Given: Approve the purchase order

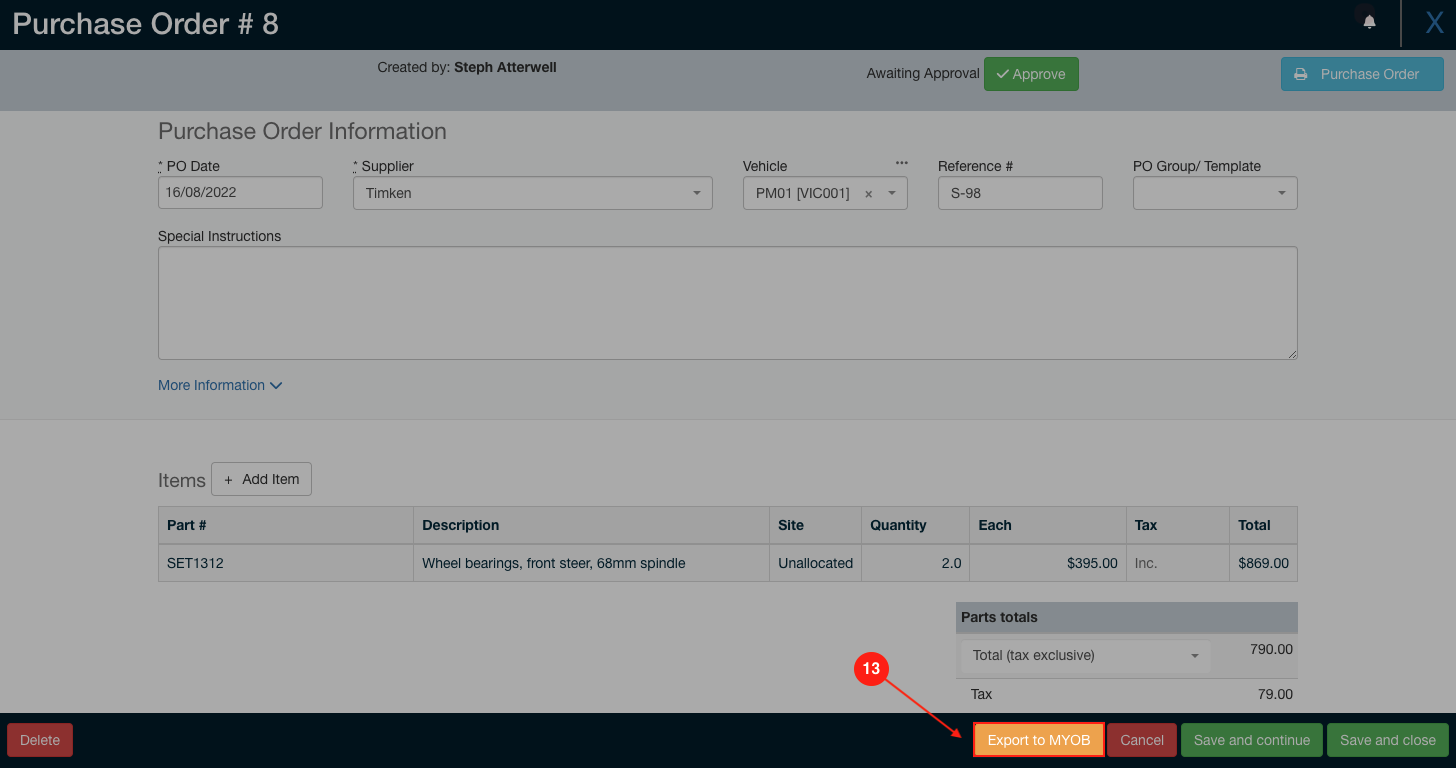Looking at the screenshot, I should [1031, 74].
